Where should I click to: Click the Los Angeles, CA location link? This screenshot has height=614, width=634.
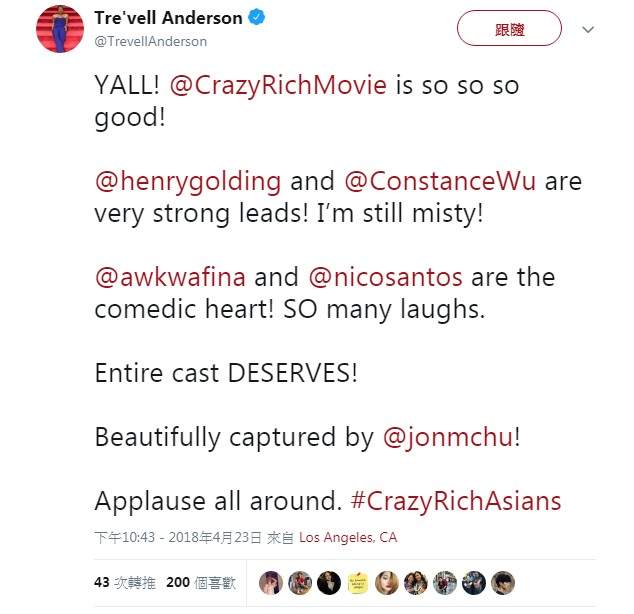[x=348, y=537]
